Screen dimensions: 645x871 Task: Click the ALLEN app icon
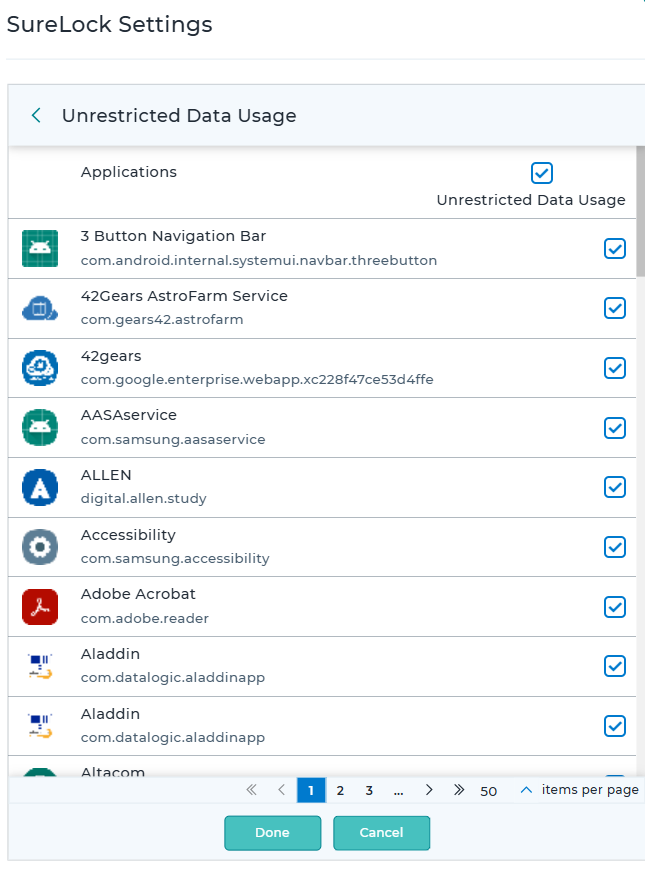point(40,487)
